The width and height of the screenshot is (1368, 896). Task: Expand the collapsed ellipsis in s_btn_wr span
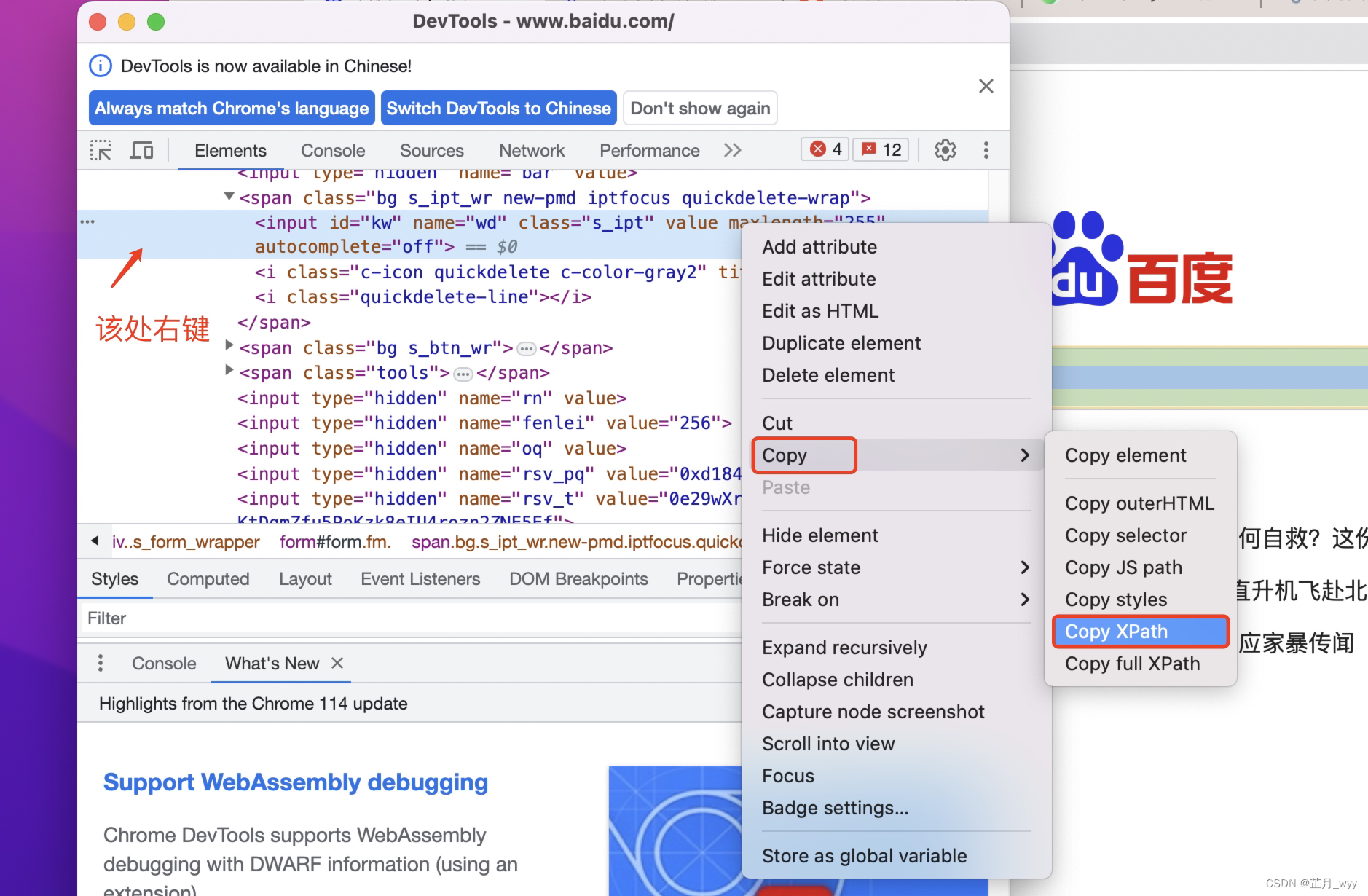coord(526,349)
